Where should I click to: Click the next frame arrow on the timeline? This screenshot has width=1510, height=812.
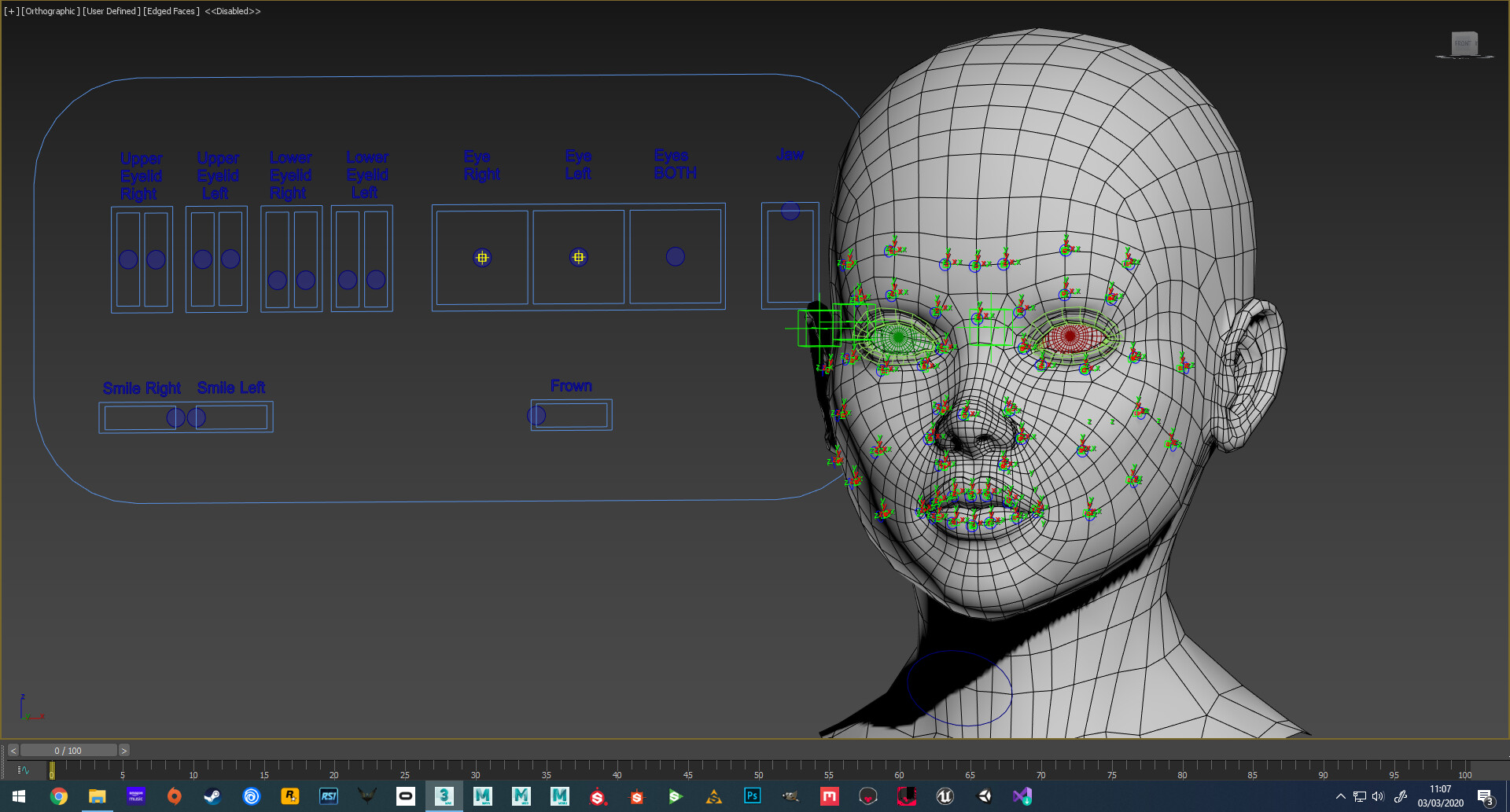123,751
